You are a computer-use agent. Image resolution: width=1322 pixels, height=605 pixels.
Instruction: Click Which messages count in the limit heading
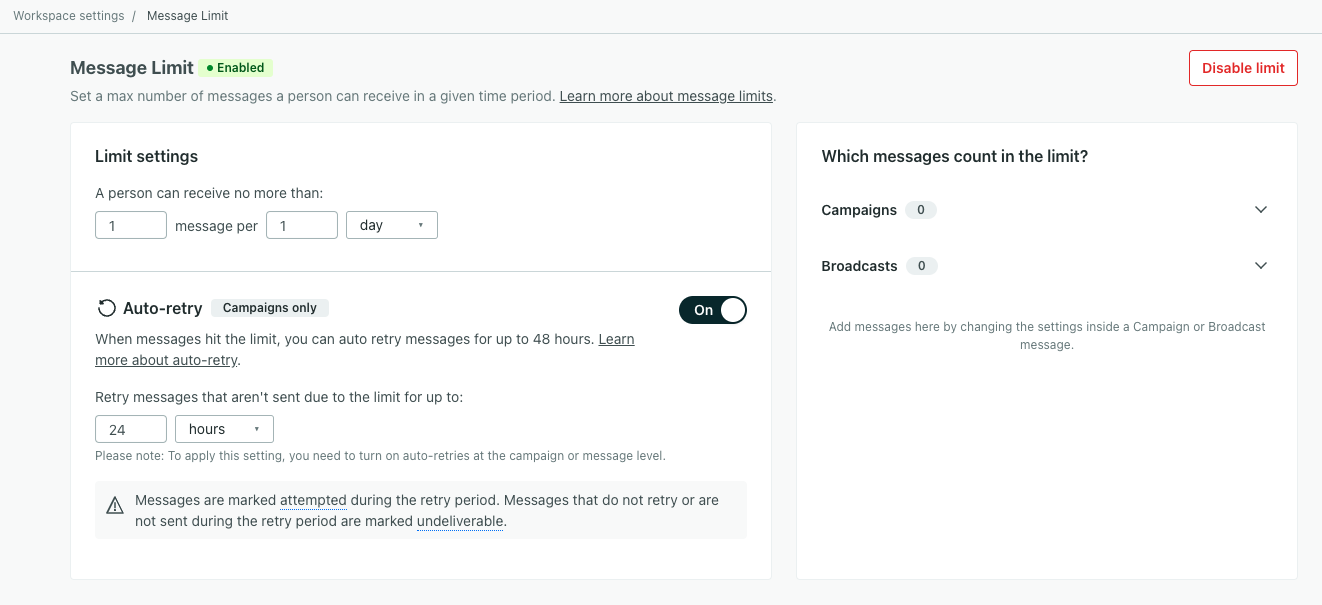click(x=954, y=156)
